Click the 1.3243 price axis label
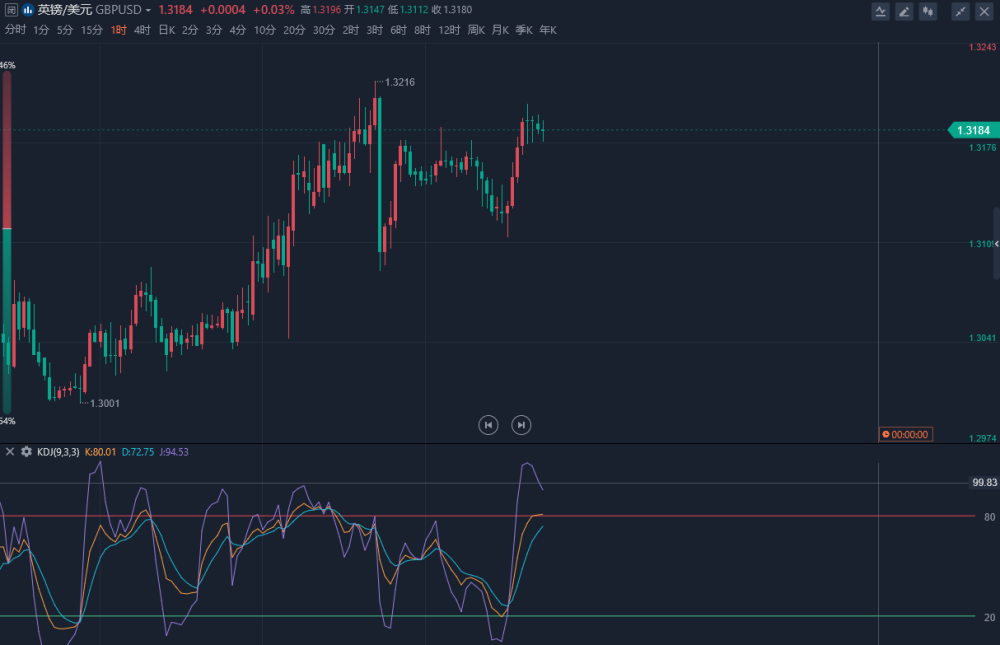1000x645 pixels. tap(982, 47)
